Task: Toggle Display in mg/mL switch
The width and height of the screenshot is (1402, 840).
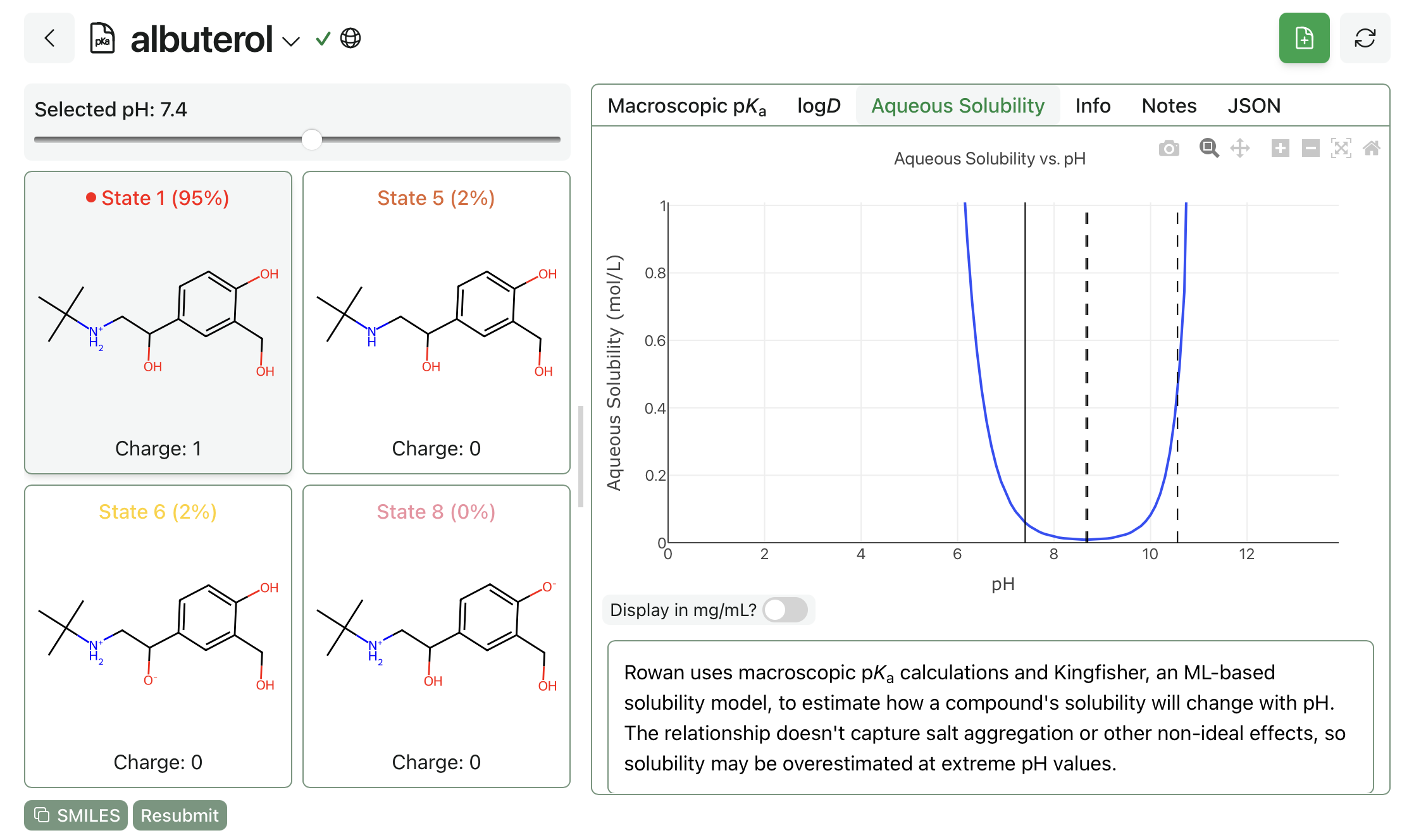Action: click(x=785, y=610)
